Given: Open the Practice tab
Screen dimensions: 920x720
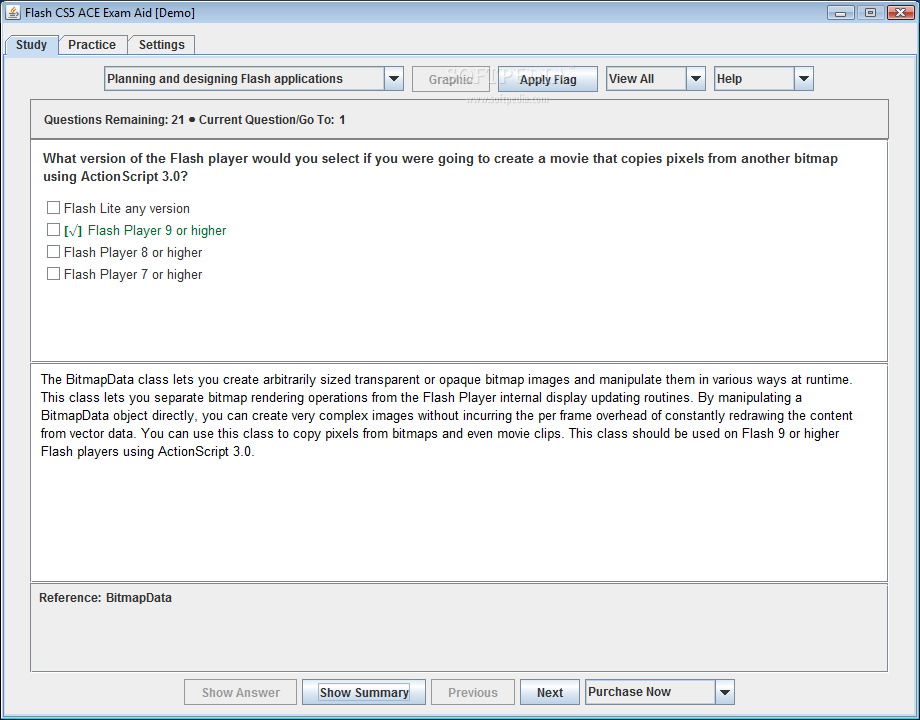Looking at the screenshot, I should 92,45.
